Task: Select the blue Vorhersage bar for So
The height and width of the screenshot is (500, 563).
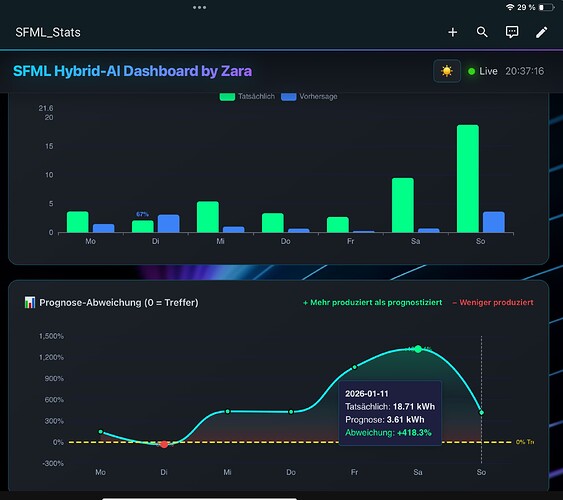Action: tap(494, 222)
